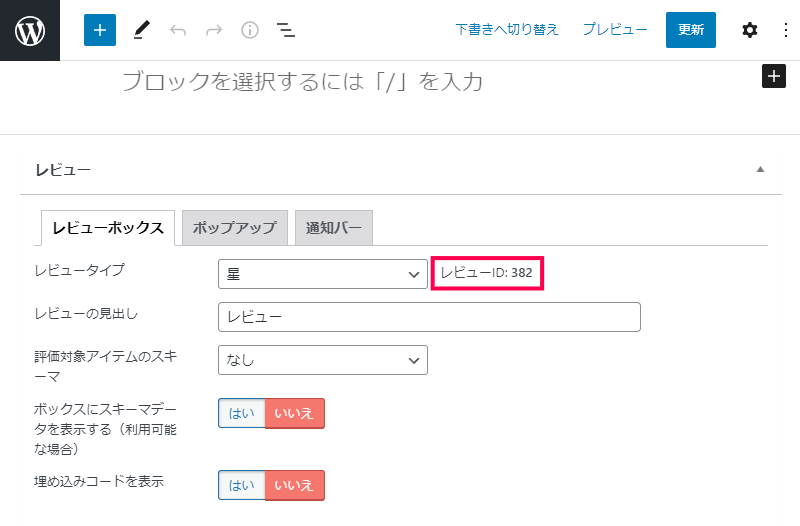Set schema data display to いいえ

(295, 413)
